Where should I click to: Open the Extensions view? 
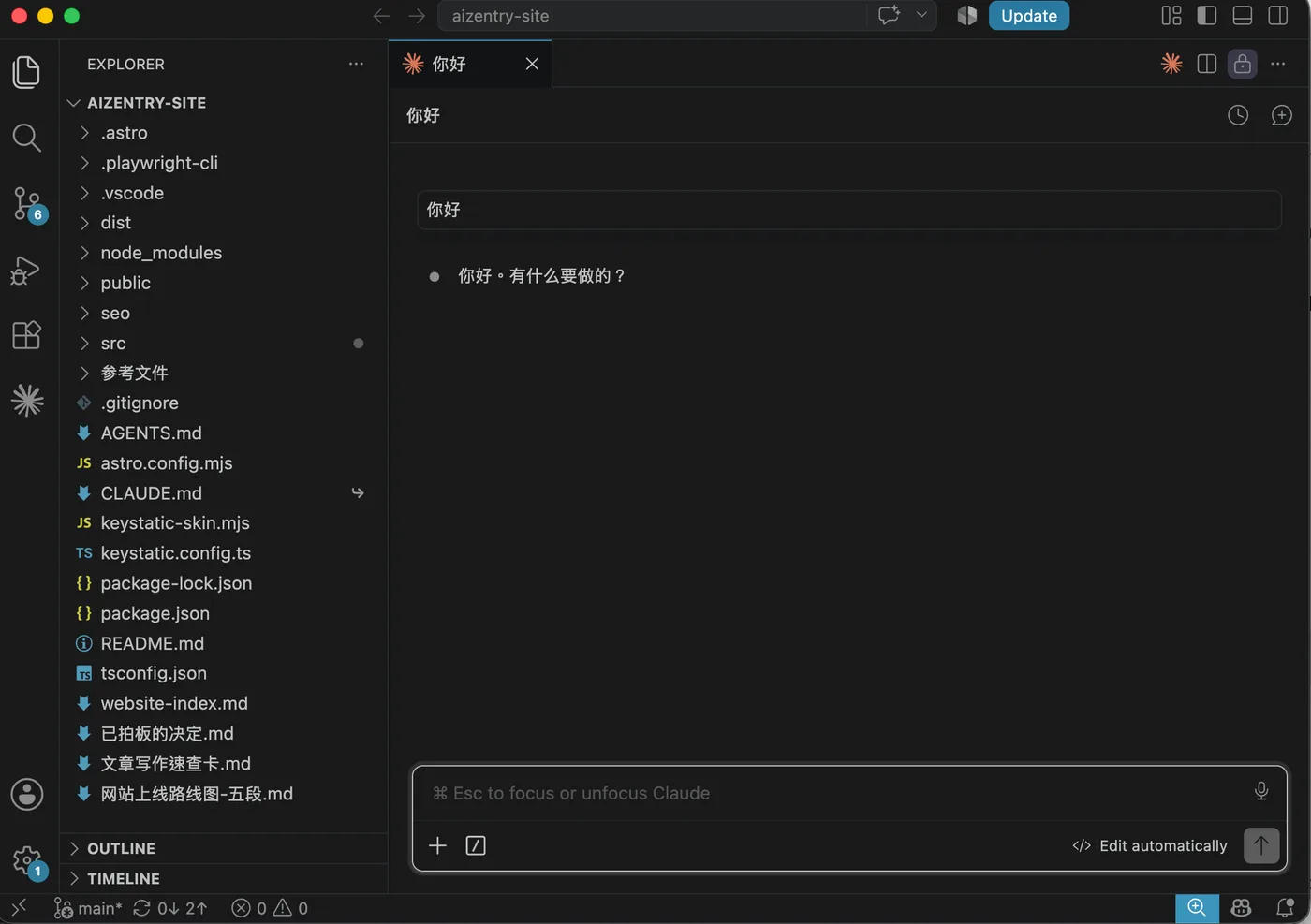click(x=26, y=335)
